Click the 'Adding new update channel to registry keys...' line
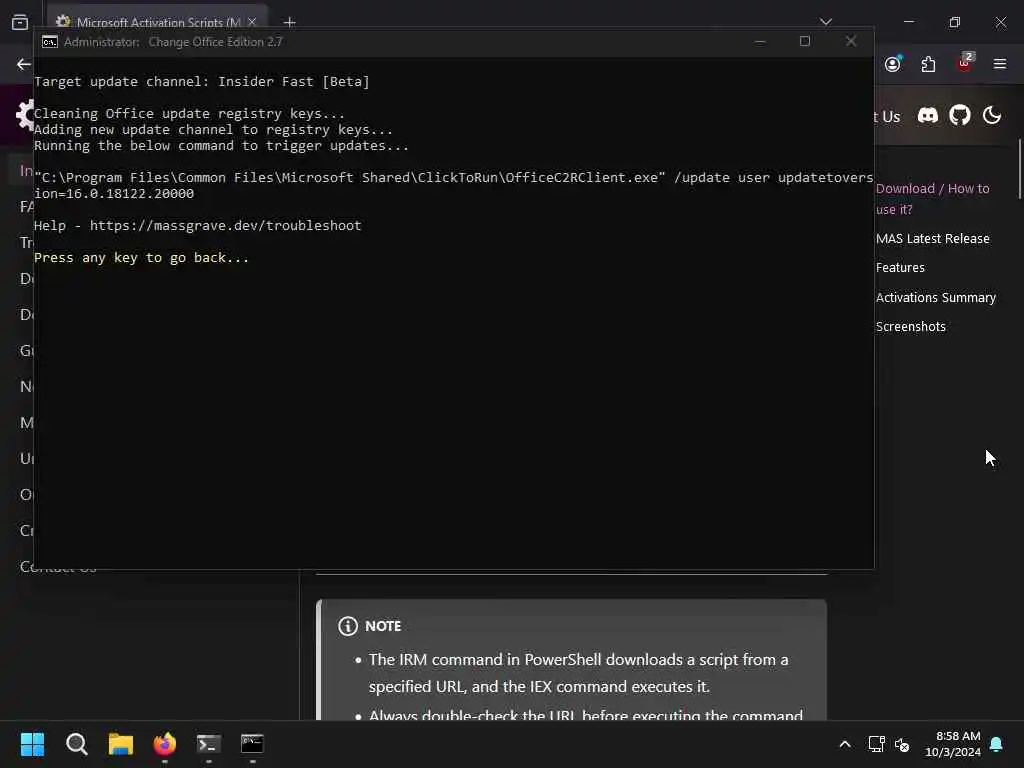Screen dimensions: 1024x768 point(214,129)
